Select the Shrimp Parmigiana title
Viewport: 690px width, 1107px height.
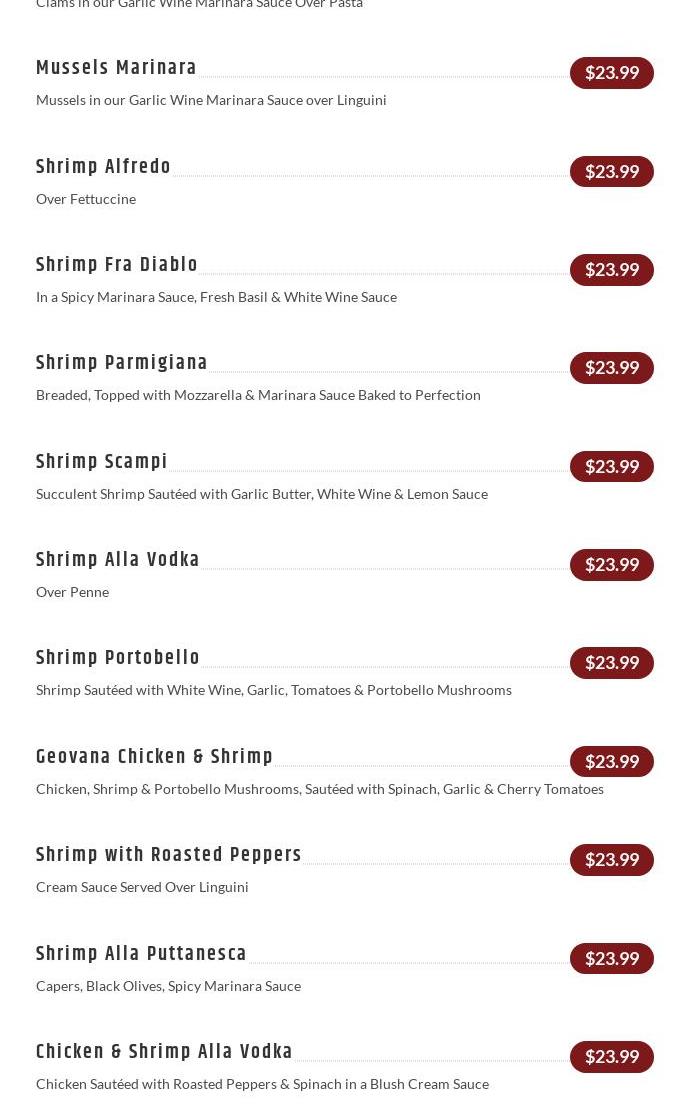[x=121, y=363]
